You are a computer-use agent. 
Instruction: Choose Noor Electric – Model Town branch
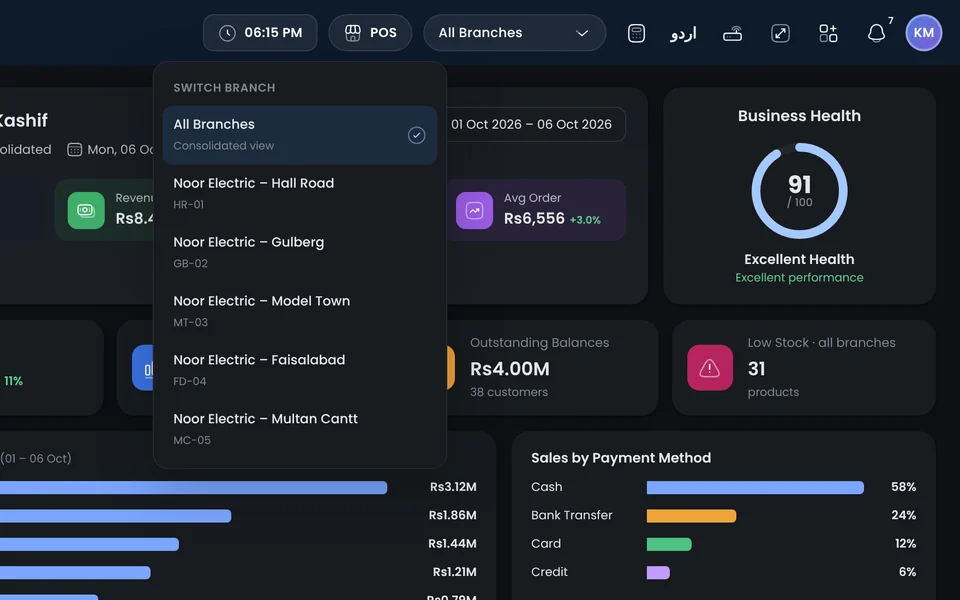point(300,310)
